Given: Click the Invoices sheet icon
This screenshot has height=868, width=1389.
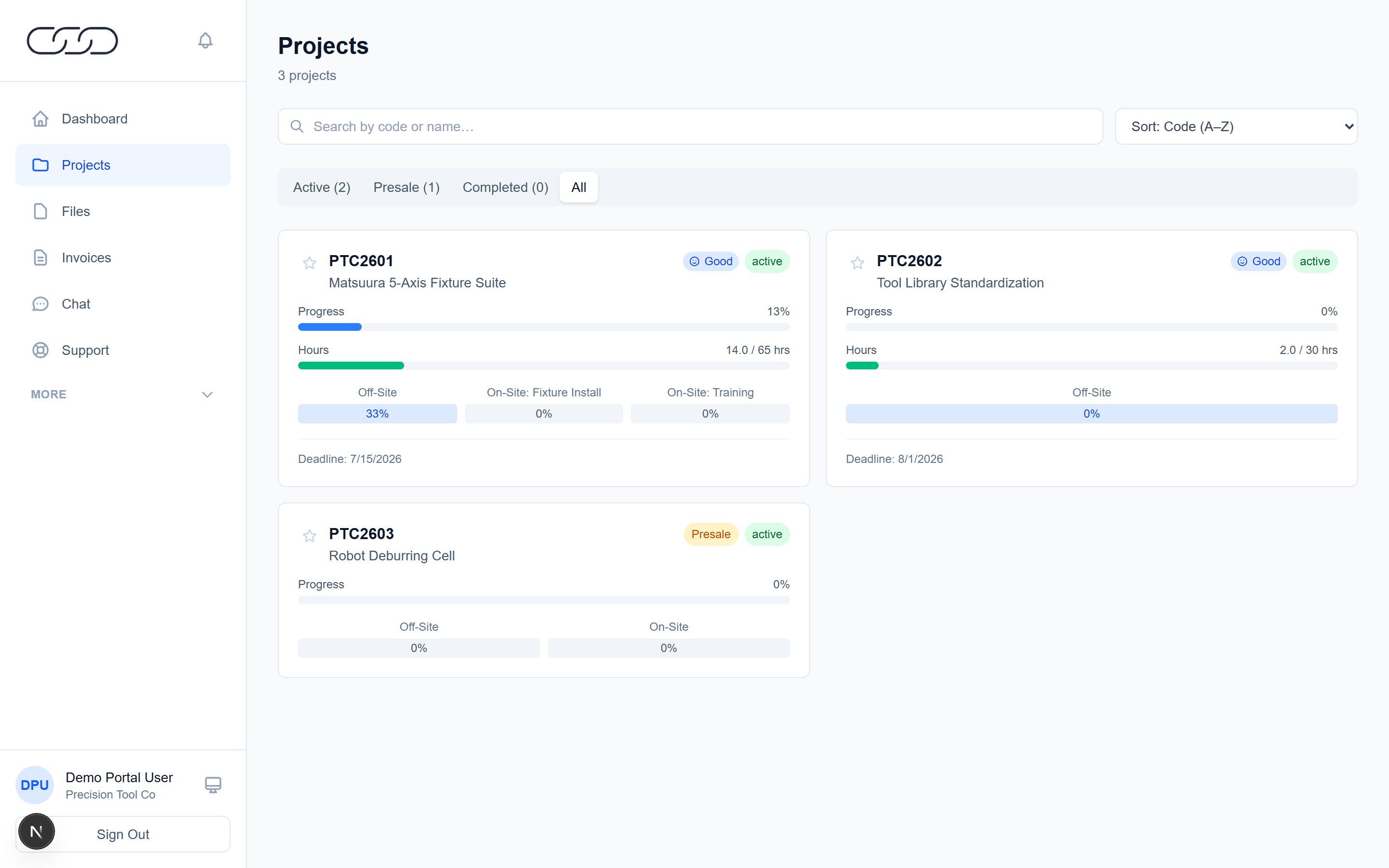Looking at the screenshot, I should (x=40, y=258).
